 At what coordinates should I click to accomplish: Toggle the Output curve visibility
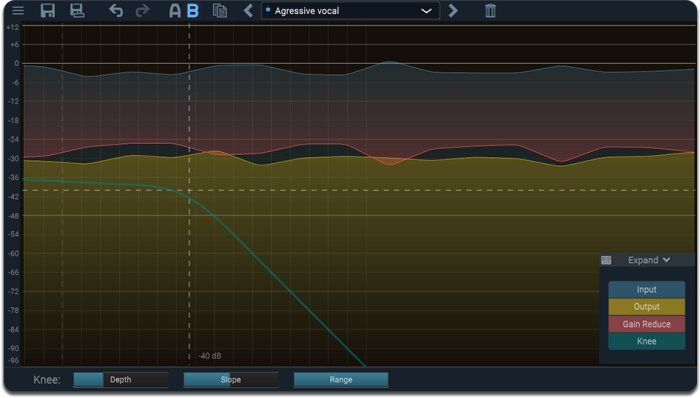(646, 307)
